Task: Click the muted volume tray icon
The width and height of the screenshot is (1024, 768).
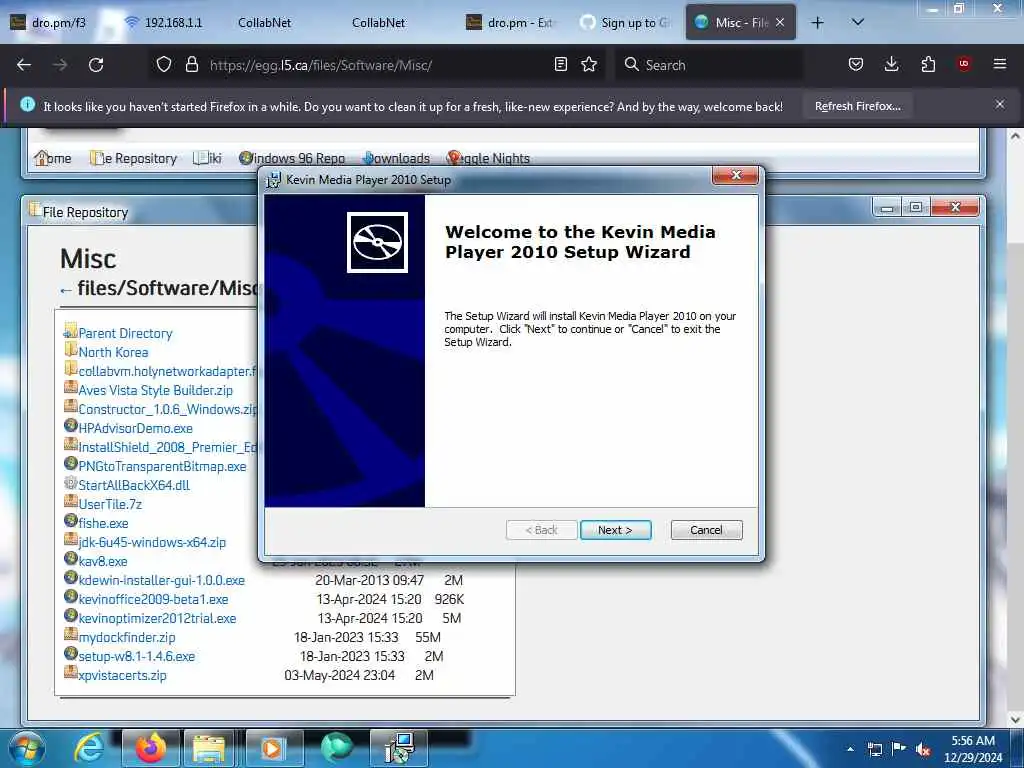Action: point(923,749)
